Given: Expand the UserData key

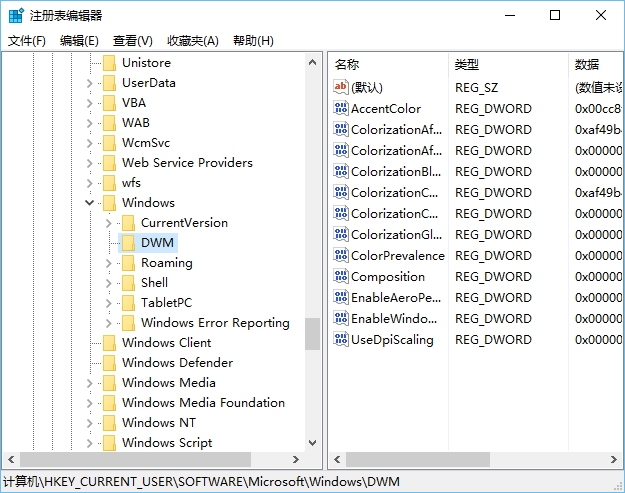Looking at the screenshot, I should (x=89, y=83).
